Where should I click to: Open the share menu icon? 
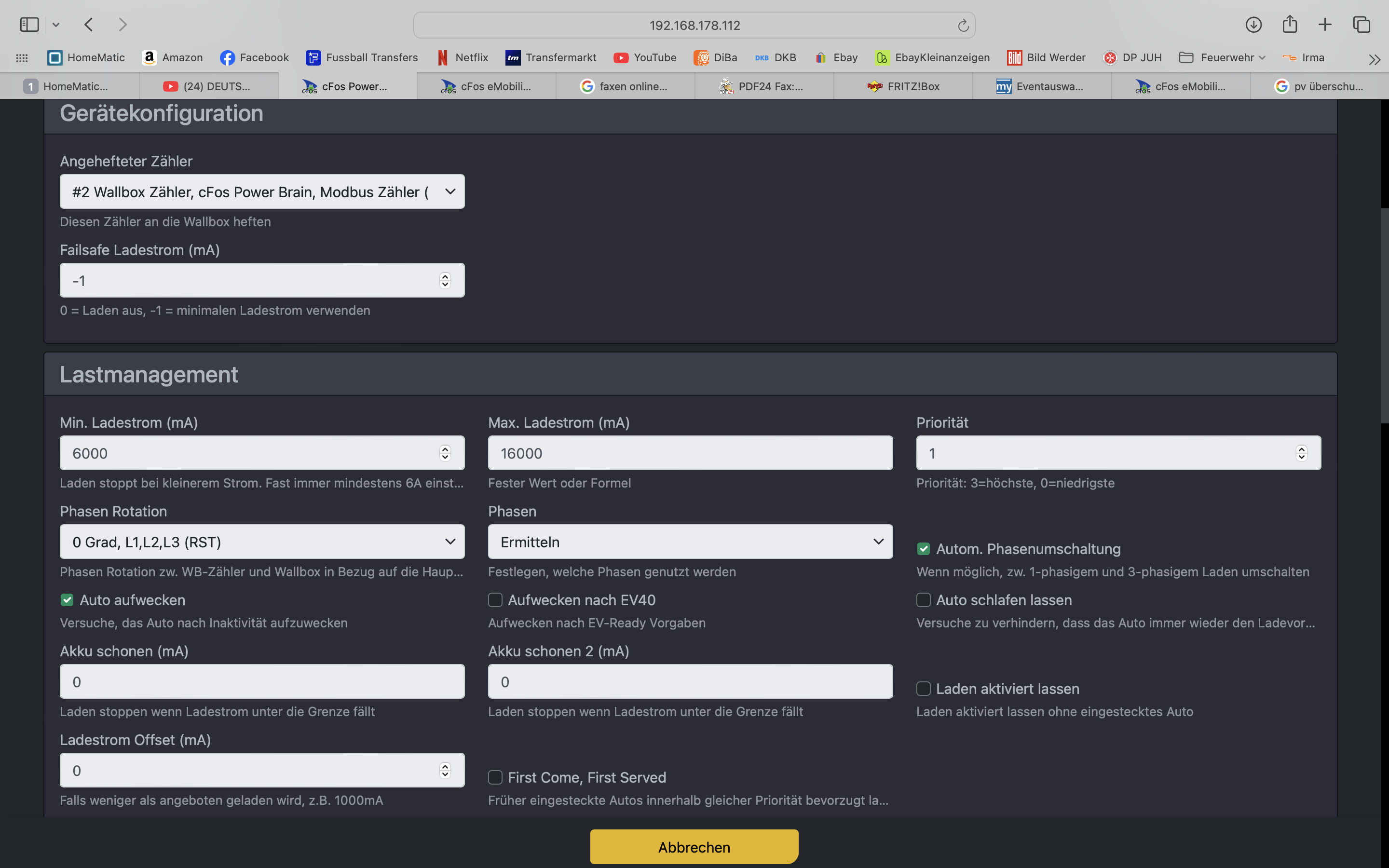pos(1290,24)
